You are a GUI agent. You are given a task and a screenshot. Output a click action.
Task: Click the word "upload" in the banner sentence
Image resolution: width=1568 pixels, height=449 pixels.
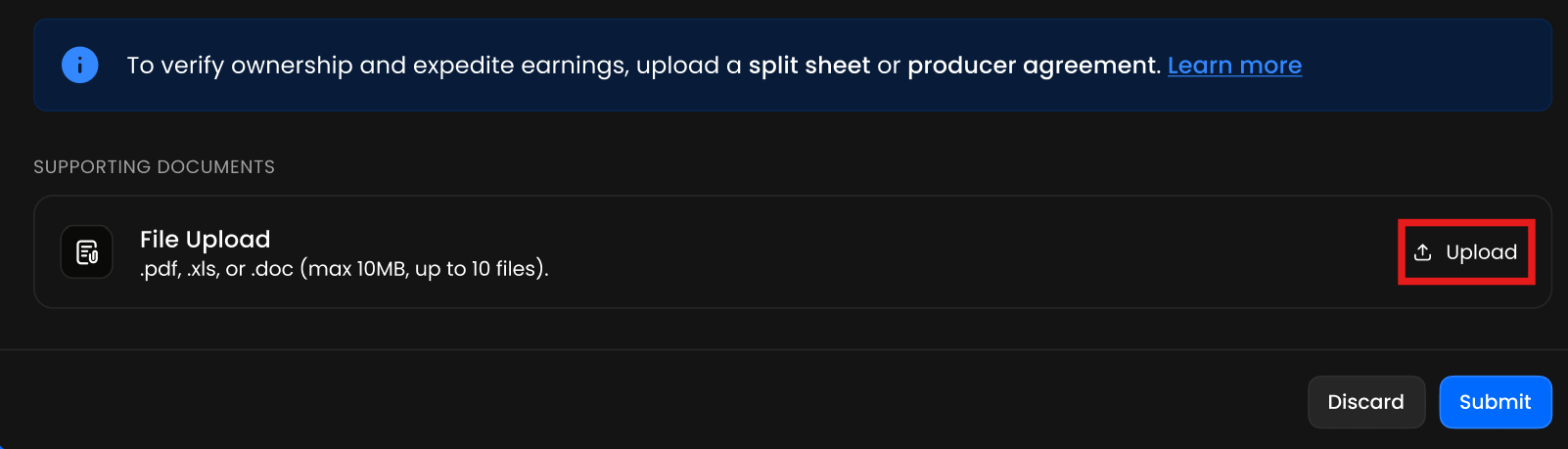pos(677,66)
